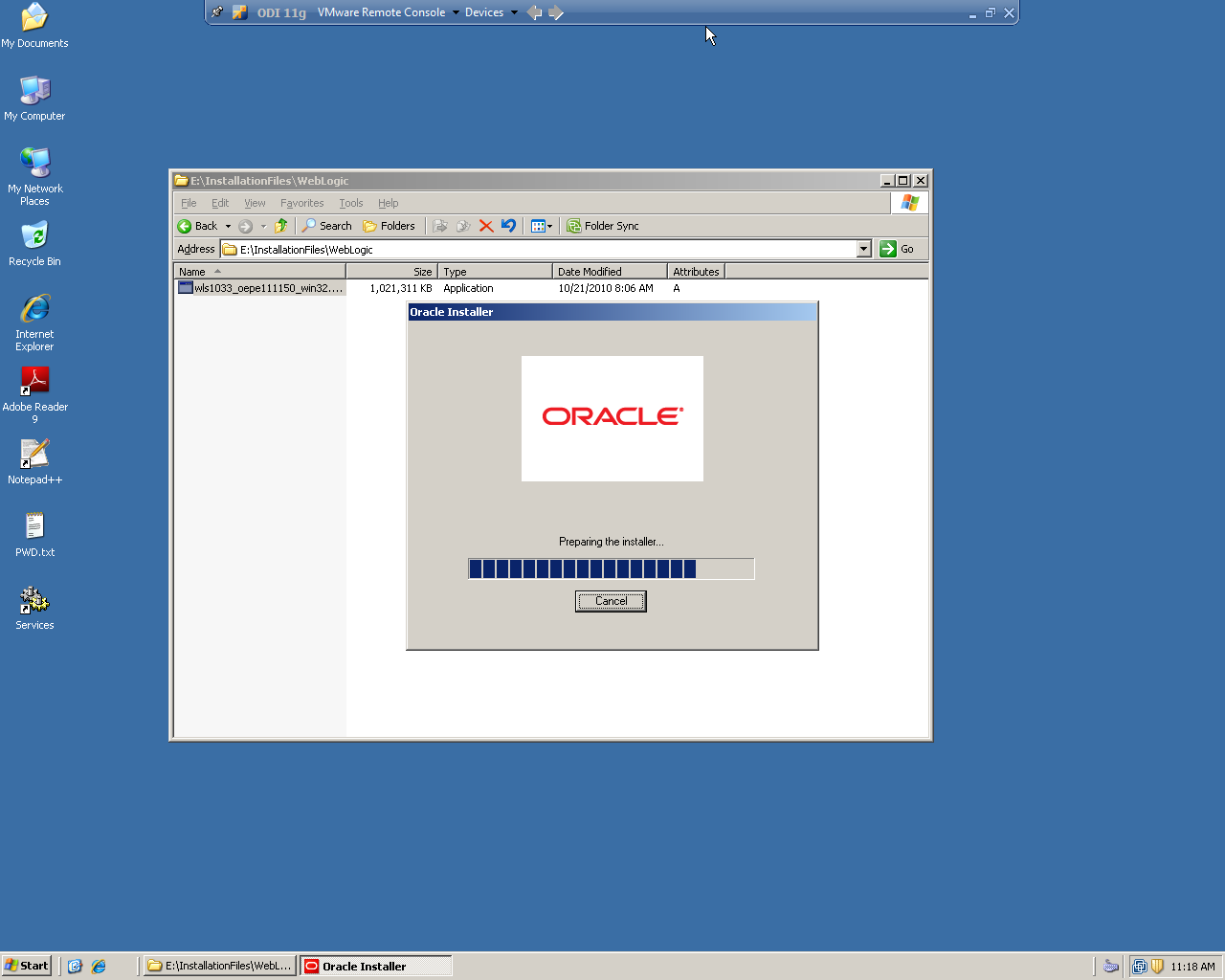Screen dimensions: 1225x980
Task: Open the My Documents desktop icon
Action: (x=34, y=26)
